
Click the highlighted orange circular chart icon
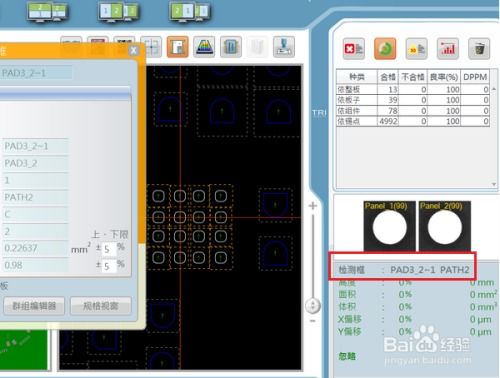(x=385, y=49)
